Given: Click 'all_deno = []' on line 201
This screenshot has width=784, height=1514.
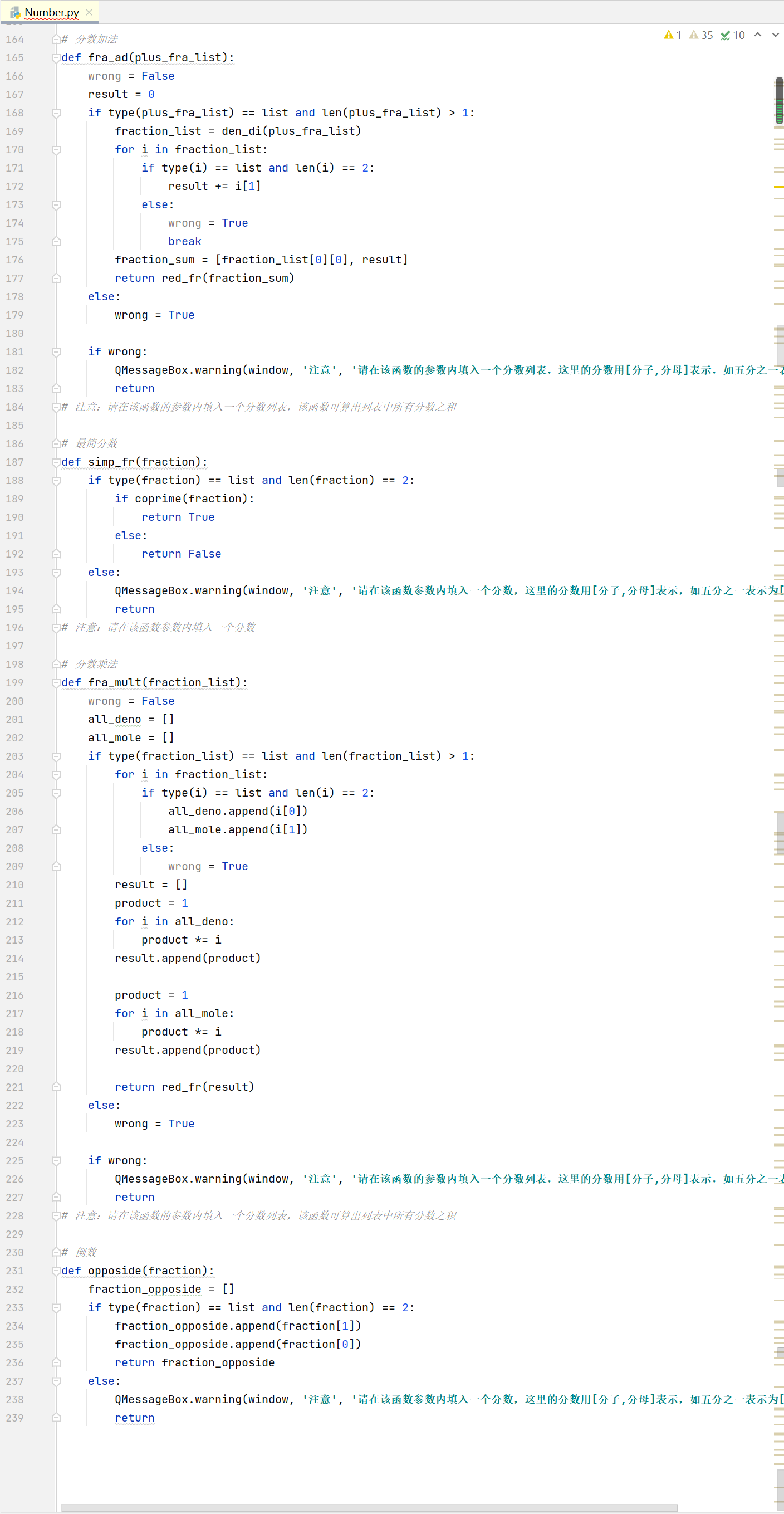Looking at the screenshot, I should tap(131, 719).
